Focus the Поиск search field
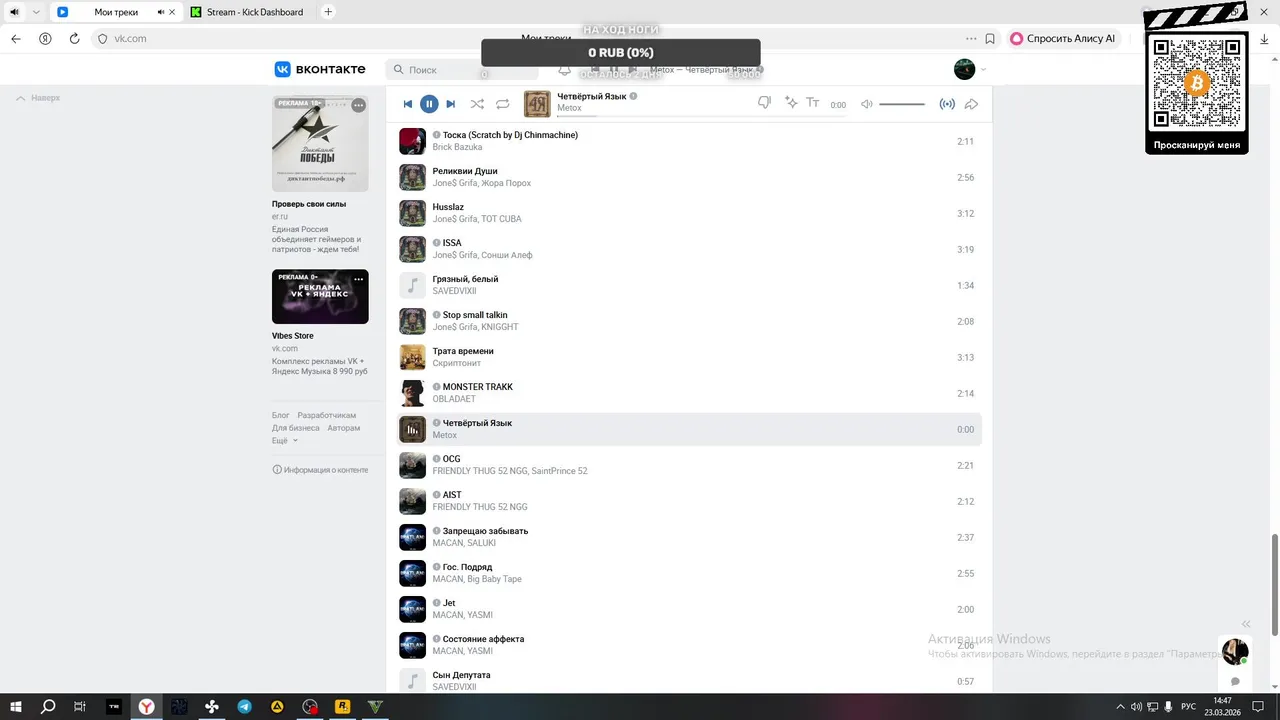The image size is (1280, 720). click(462, 70)
